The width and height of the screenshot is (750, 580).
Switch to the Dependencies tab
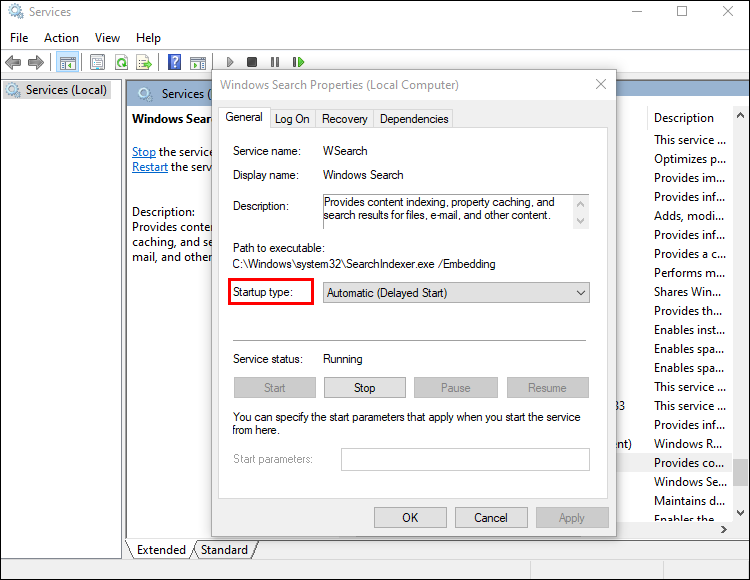pyautogui.click(x=414, y=119)
